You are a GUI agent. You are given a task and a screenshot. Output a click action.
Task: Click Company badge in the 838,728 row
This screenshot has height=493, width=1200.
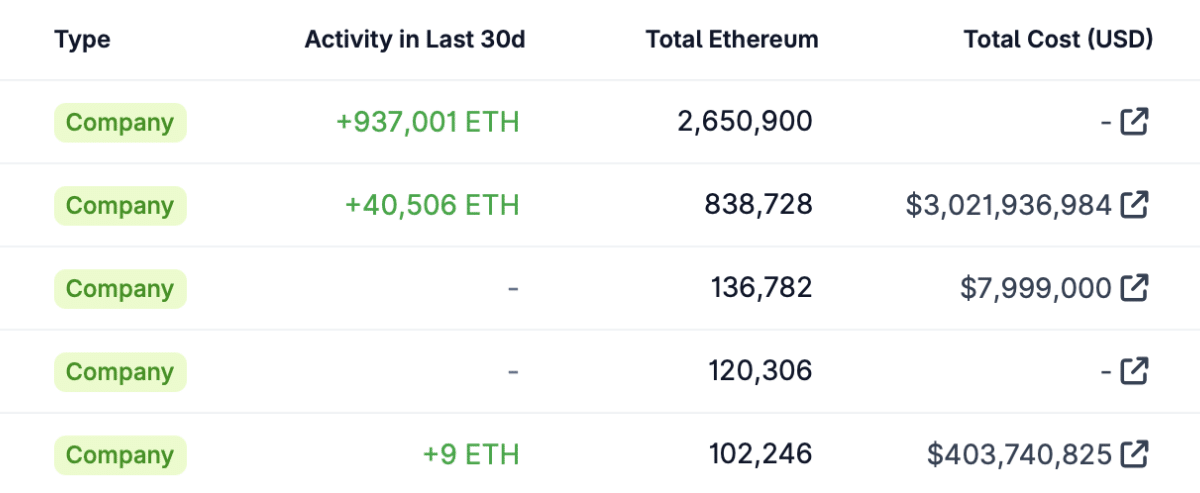[x=120, y=206]
